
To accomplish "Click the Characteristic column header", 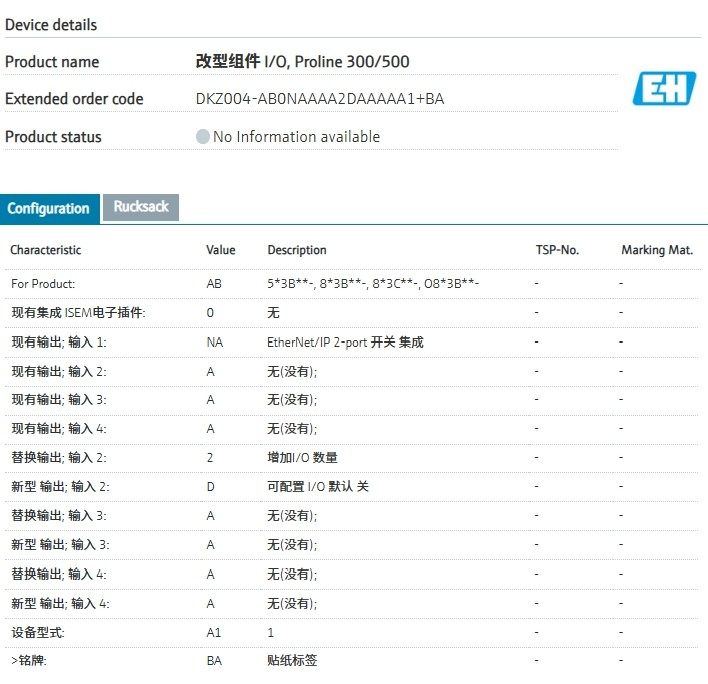I will (x=46, y=250).
